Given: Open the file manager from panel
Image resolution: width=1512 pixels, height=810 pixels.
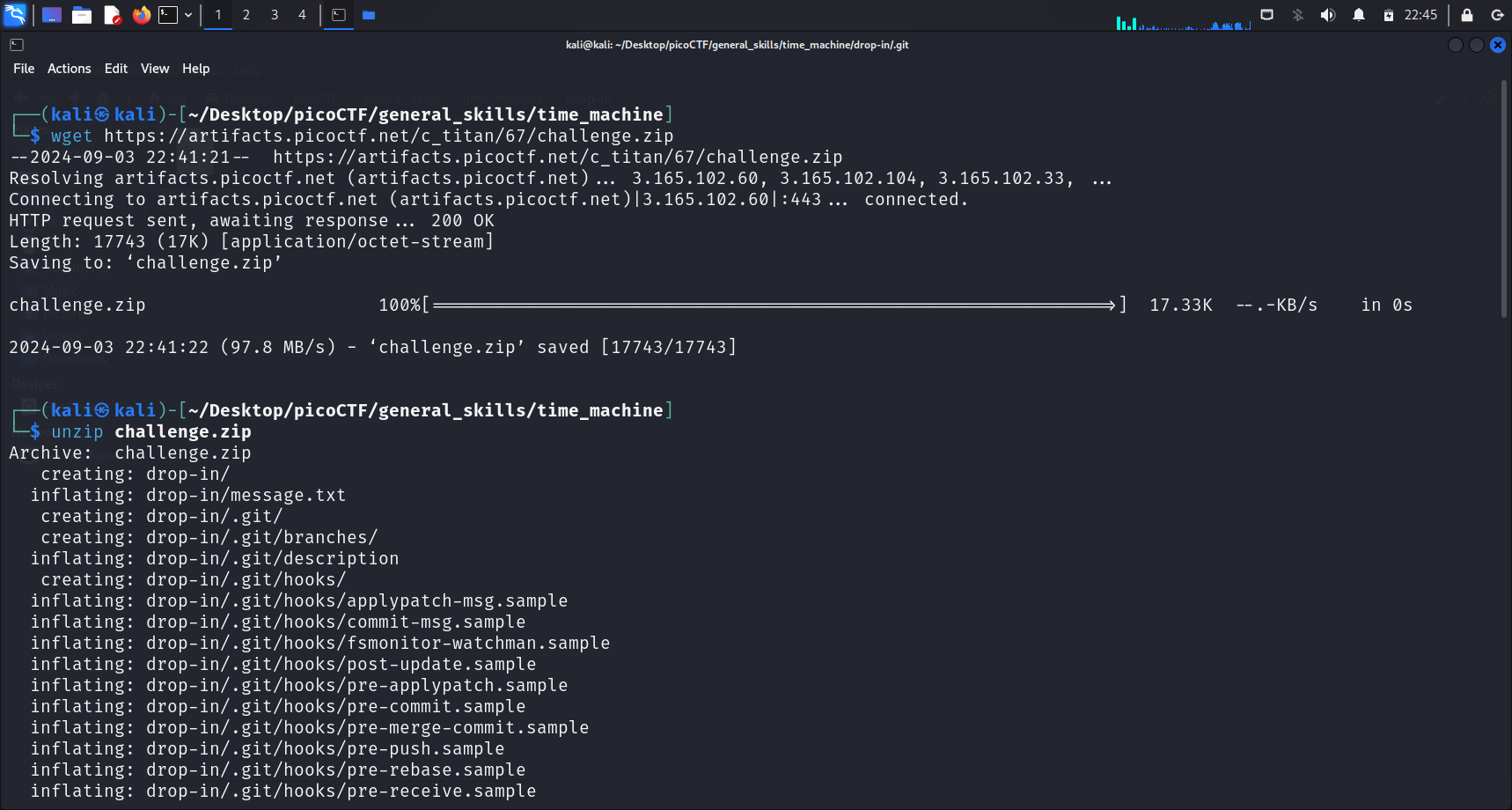Looking at the screenshot, I should [x=82, y=15].
